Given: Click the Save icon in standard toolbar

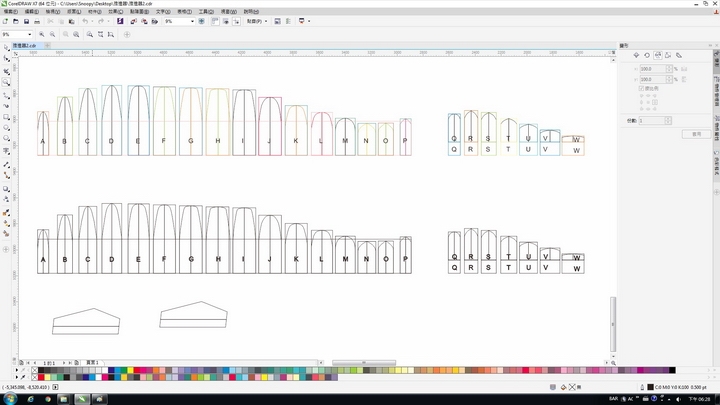Looking at the screenshot, I should (x=27, y=21).
